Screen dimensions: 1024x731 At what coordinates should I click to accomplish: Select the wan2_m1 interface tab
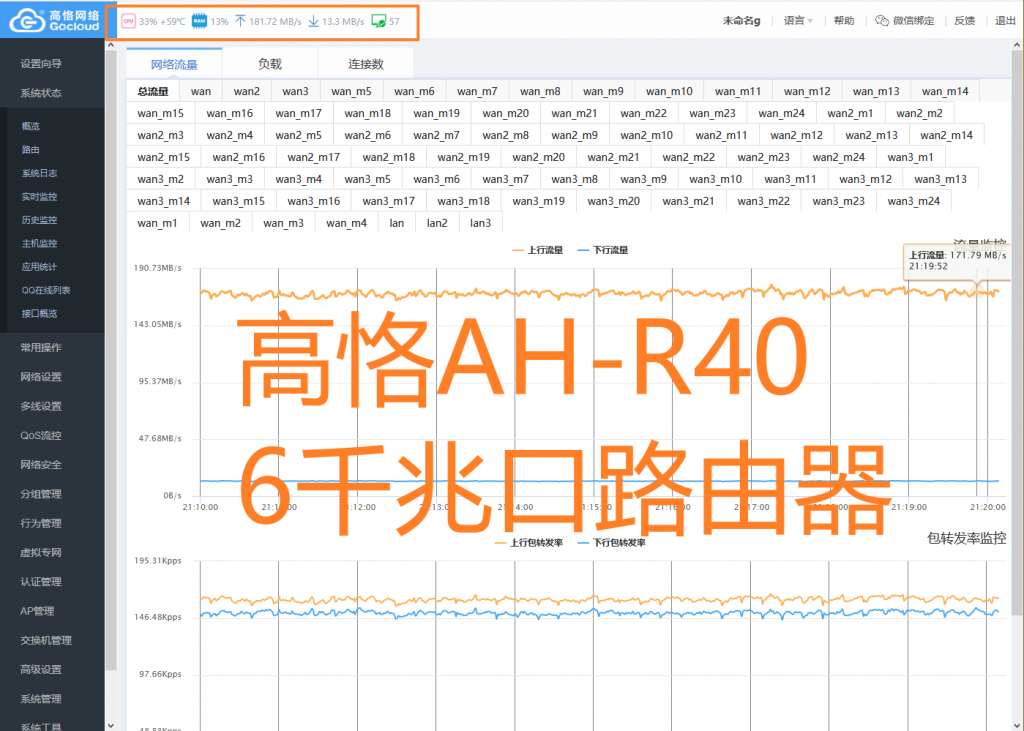850,113
